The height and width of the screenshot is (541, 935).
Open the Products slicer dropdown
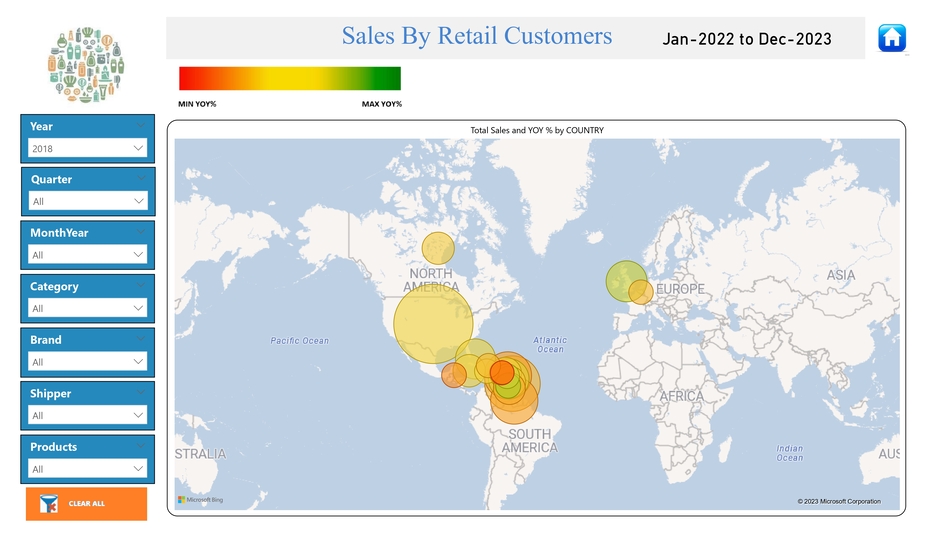(87, 469)
